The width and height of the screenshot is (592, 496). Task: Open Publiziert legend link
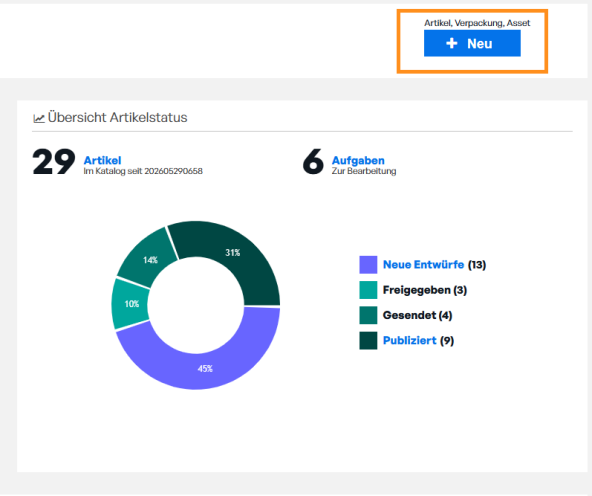point(410,340)
